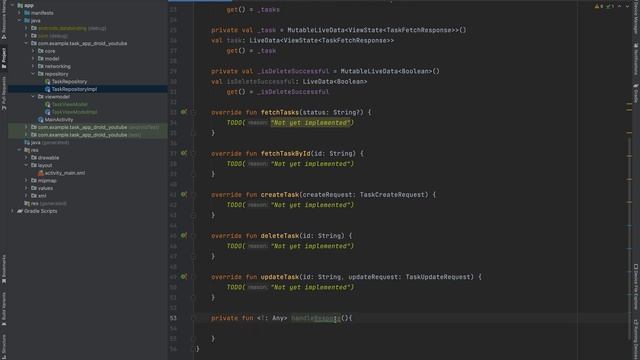
Task: Open the Build Variants tool window tab
Action: (x=4, y=309)
